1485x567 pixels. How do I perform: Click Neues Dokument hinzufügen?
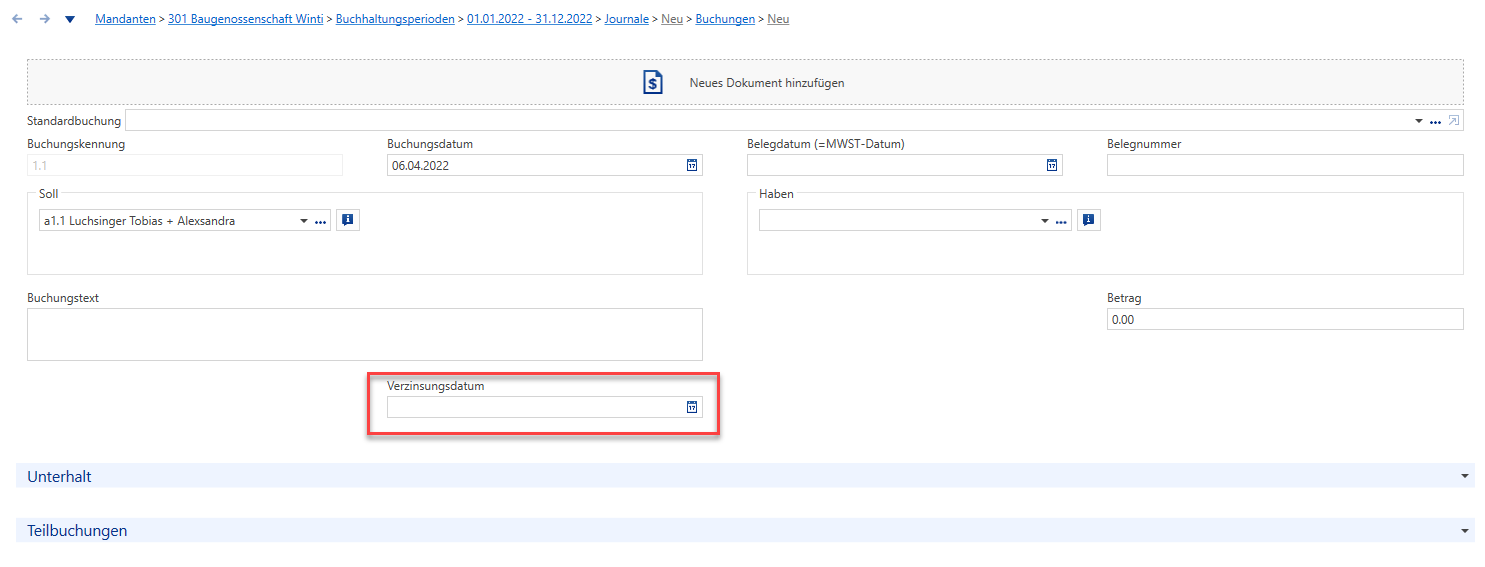(767, 83)
